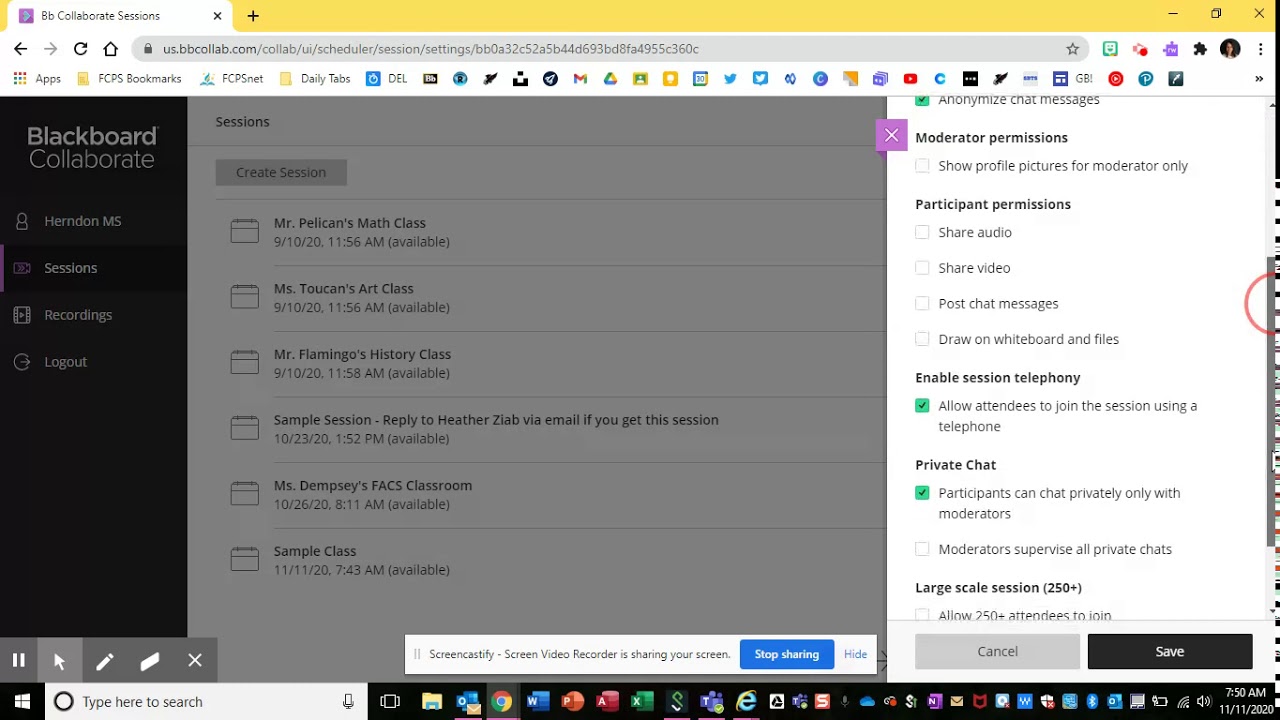
Task: Open Ms. Dempsey's FACS Classroom session
Action: (x=373, y=485)
